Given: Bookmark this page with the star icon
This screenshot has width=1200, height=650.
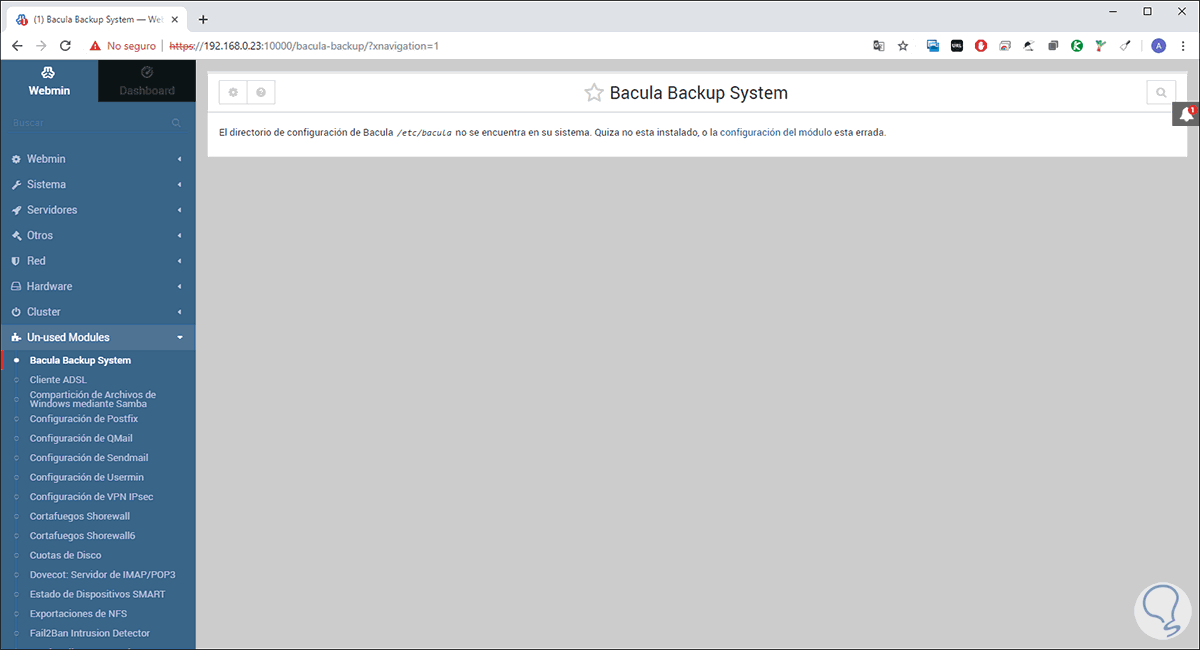Looking at the screenshot, I should click(903, 45).
